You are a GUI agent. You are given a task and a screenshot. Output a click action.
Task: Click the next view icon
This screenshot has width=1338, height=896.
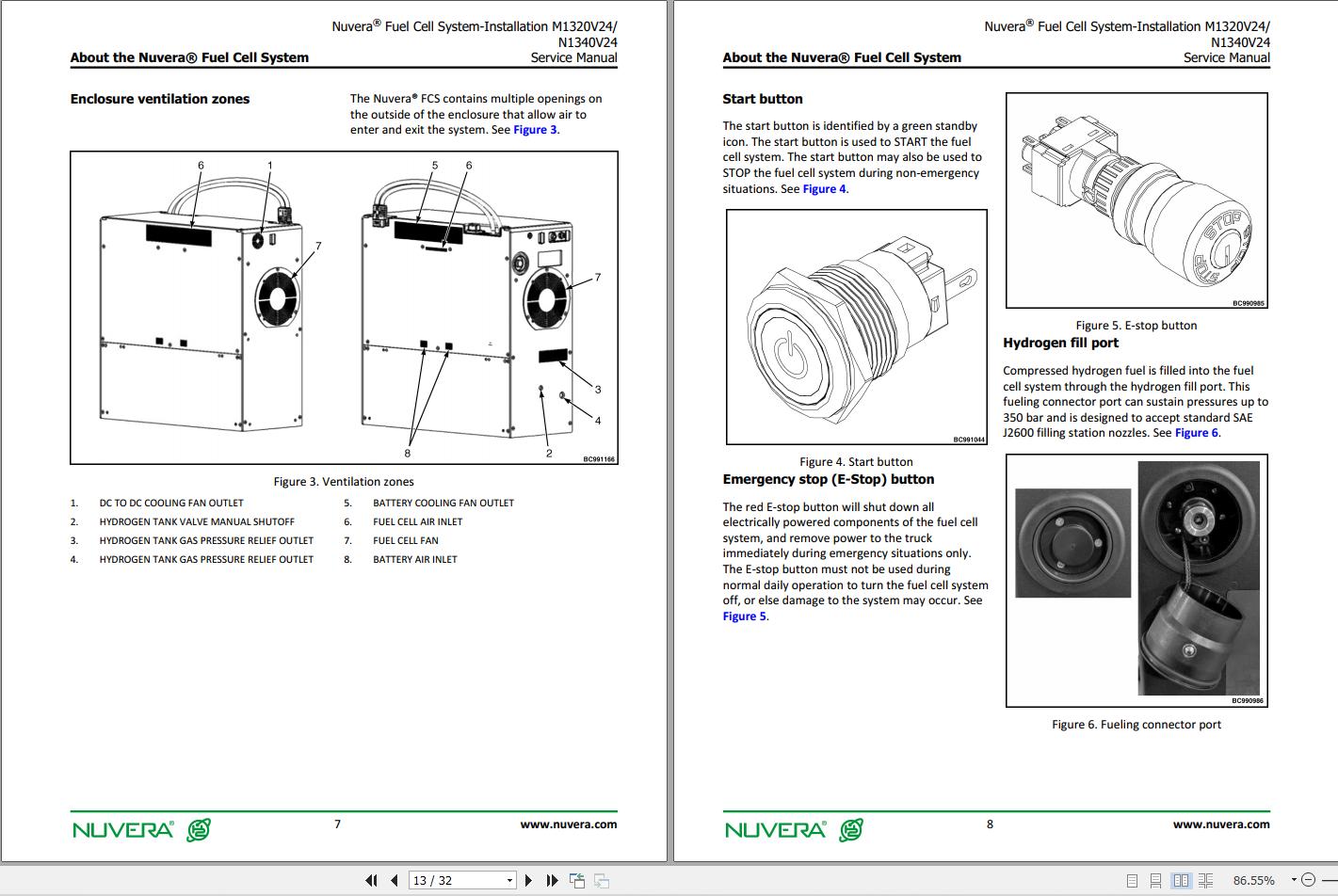(x=602, y=881)
